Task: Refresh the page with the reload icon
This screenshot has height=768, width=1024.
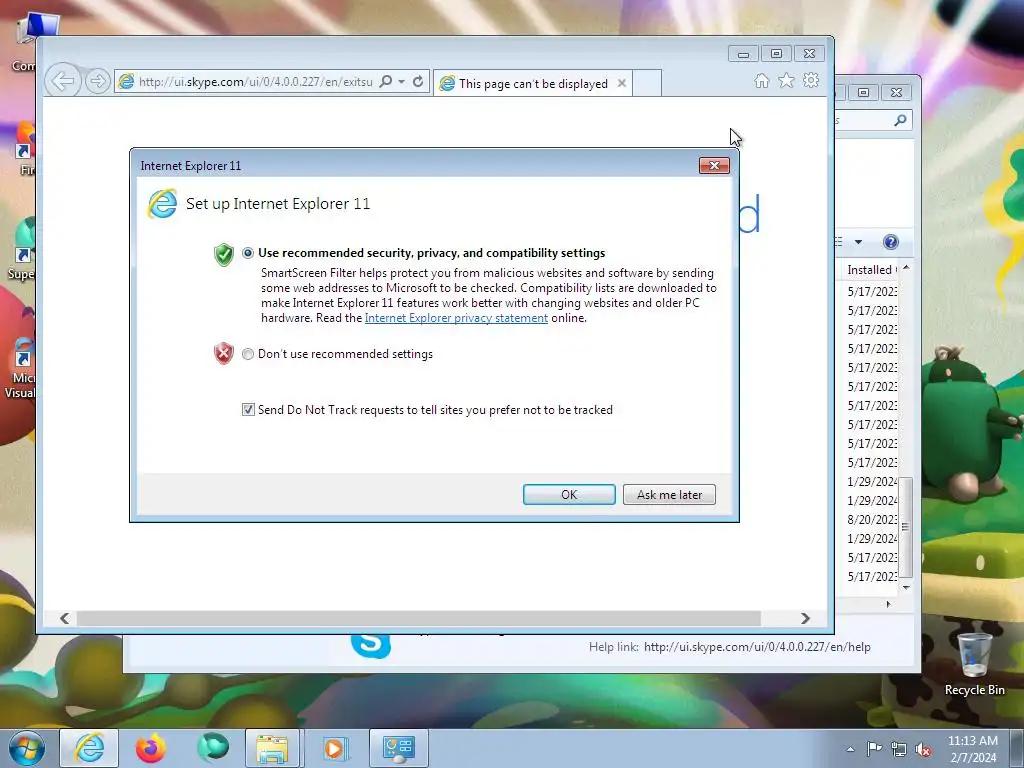Action: point(418,82)
